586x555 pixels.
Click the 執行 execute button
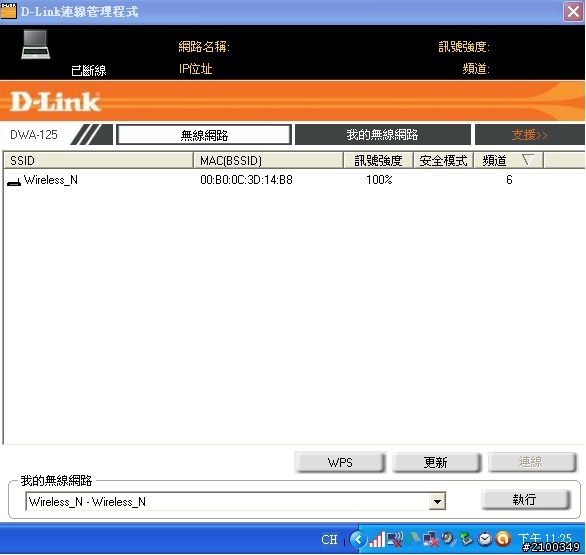pos(525,500)
